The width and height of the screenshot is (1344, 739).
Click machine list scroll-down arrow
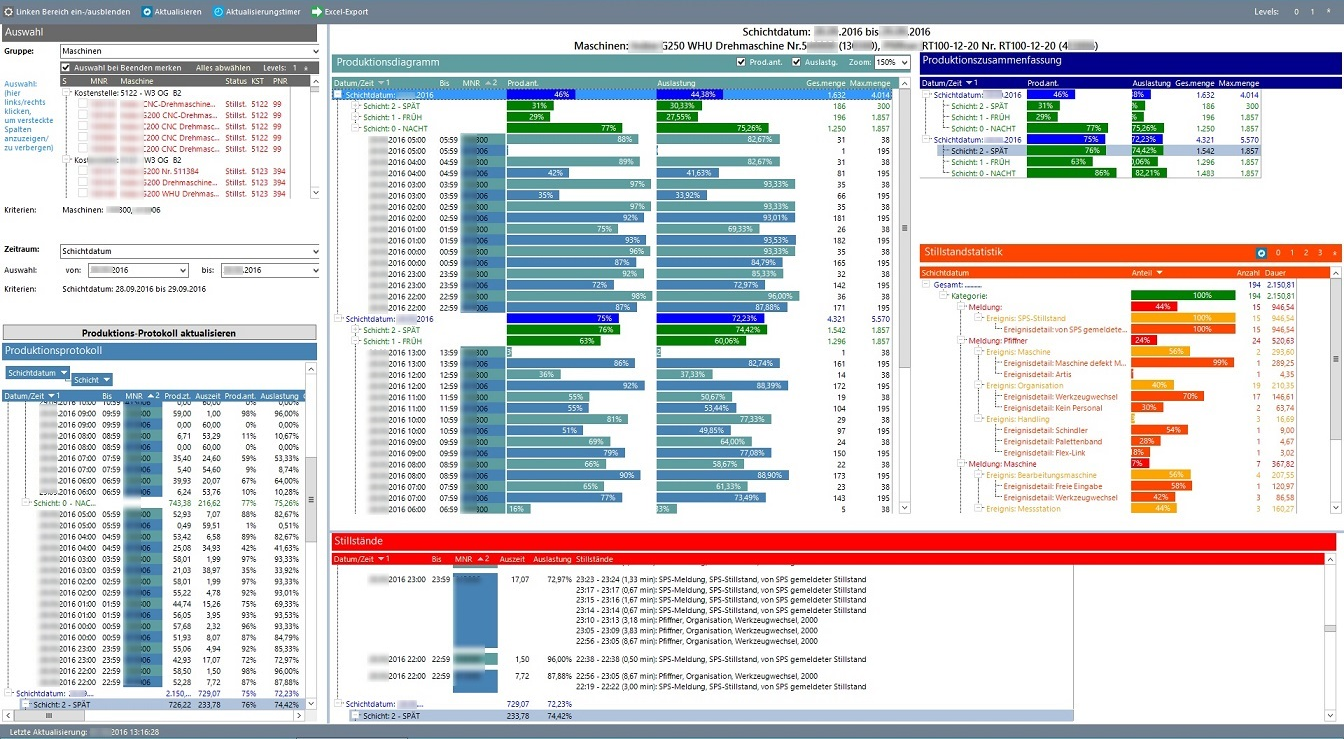[x=316, y=193]
